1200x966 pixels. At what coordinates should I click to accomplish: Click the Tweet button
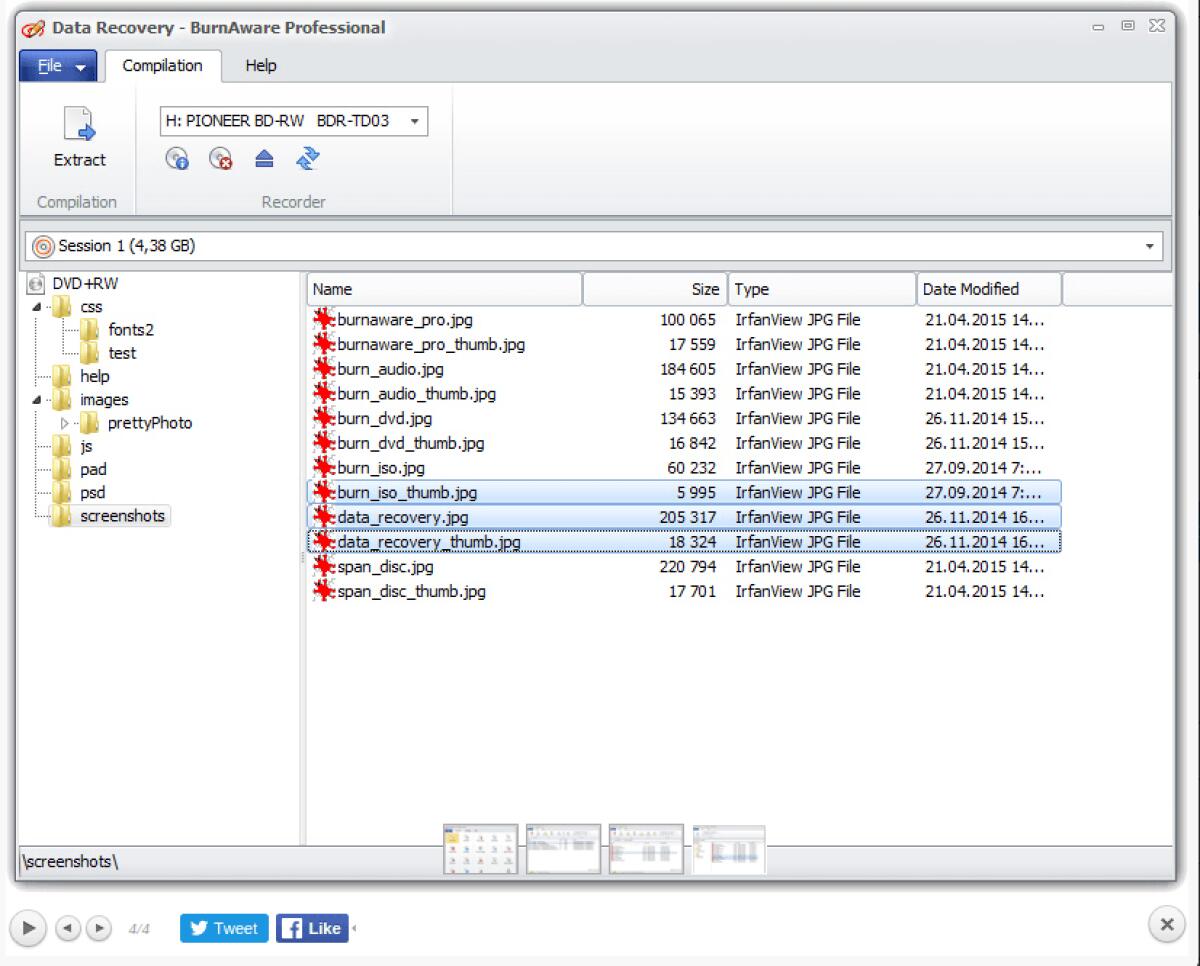223,928
